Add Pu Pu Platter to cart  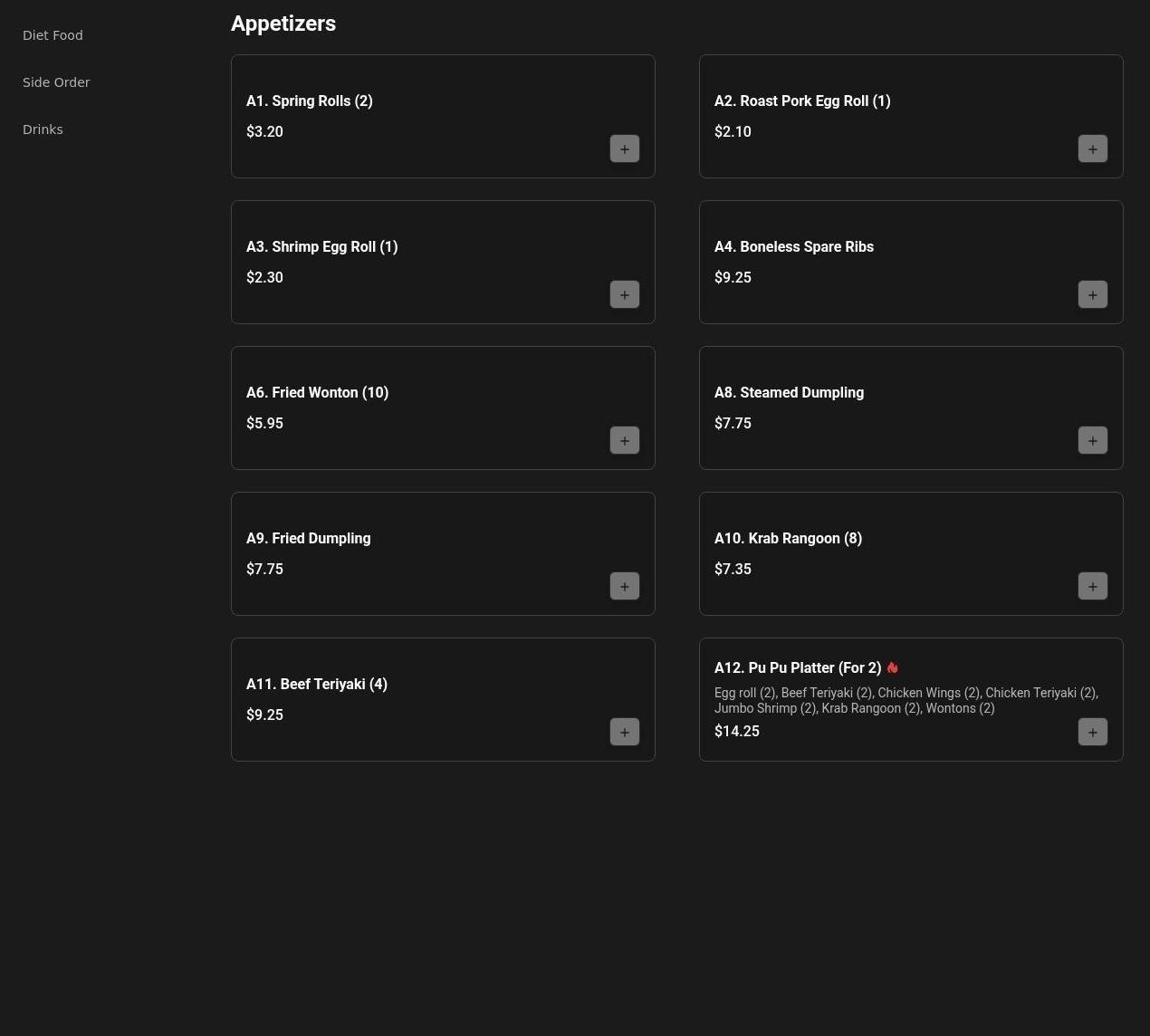click(1092, 733)
